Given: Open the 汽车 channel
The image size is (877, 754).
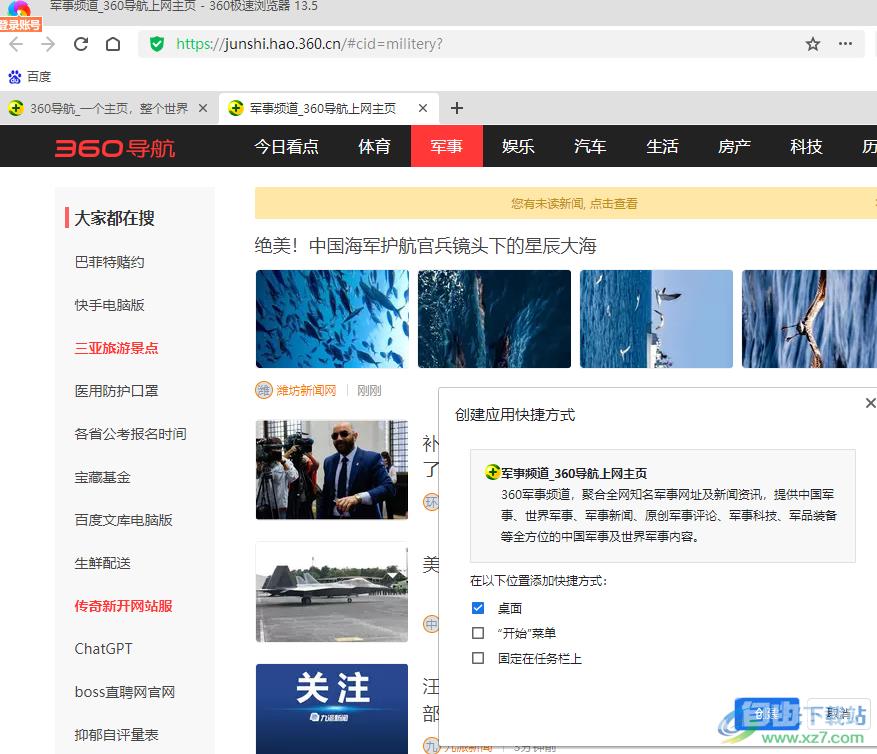Looking at the screenshot, I should coord(590,147).
